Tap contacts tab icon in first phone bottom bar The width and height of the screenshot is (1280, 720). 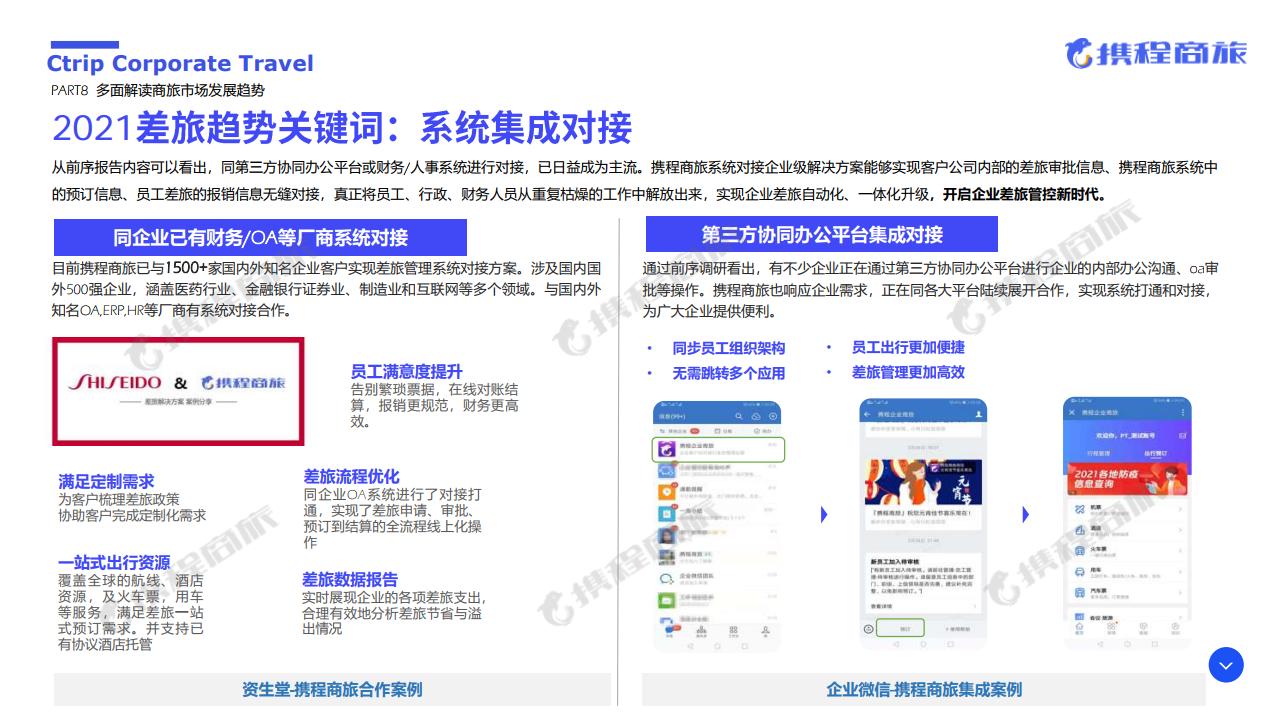point(701,630)
